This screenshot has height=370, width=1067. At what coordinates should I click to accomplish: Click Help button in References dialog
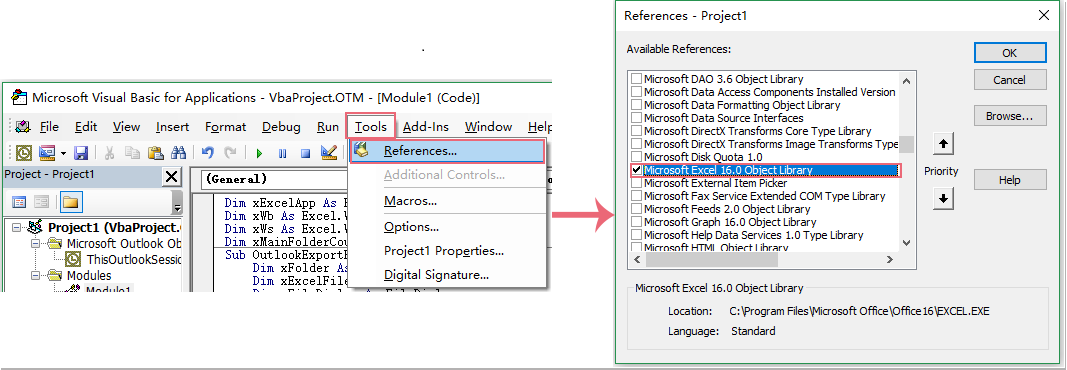[1010, 180]
